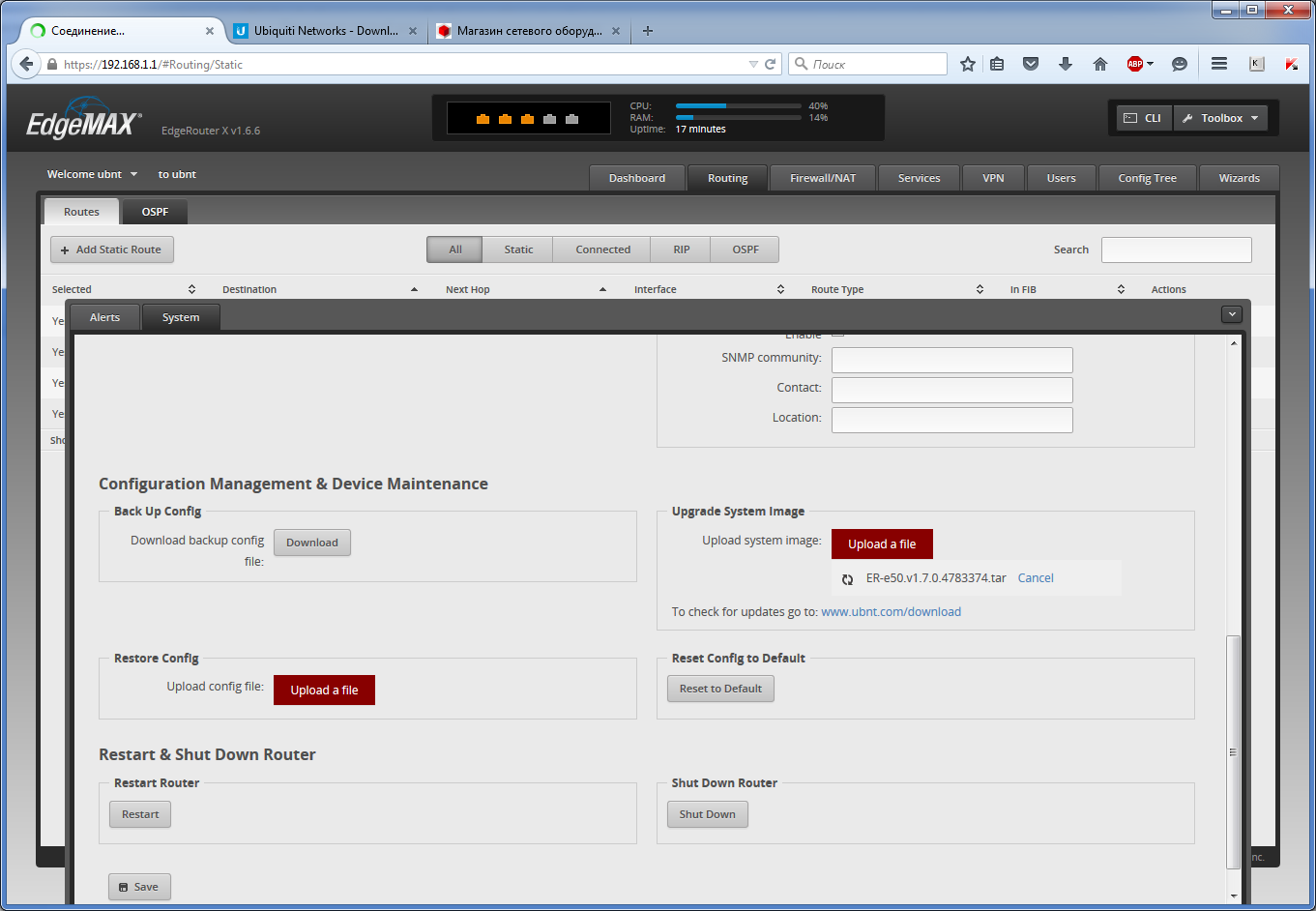Viewport: 1316px width, 911px height.
Task: Click the Adblock Plus toolbar icon
Action: [1138, 64]
